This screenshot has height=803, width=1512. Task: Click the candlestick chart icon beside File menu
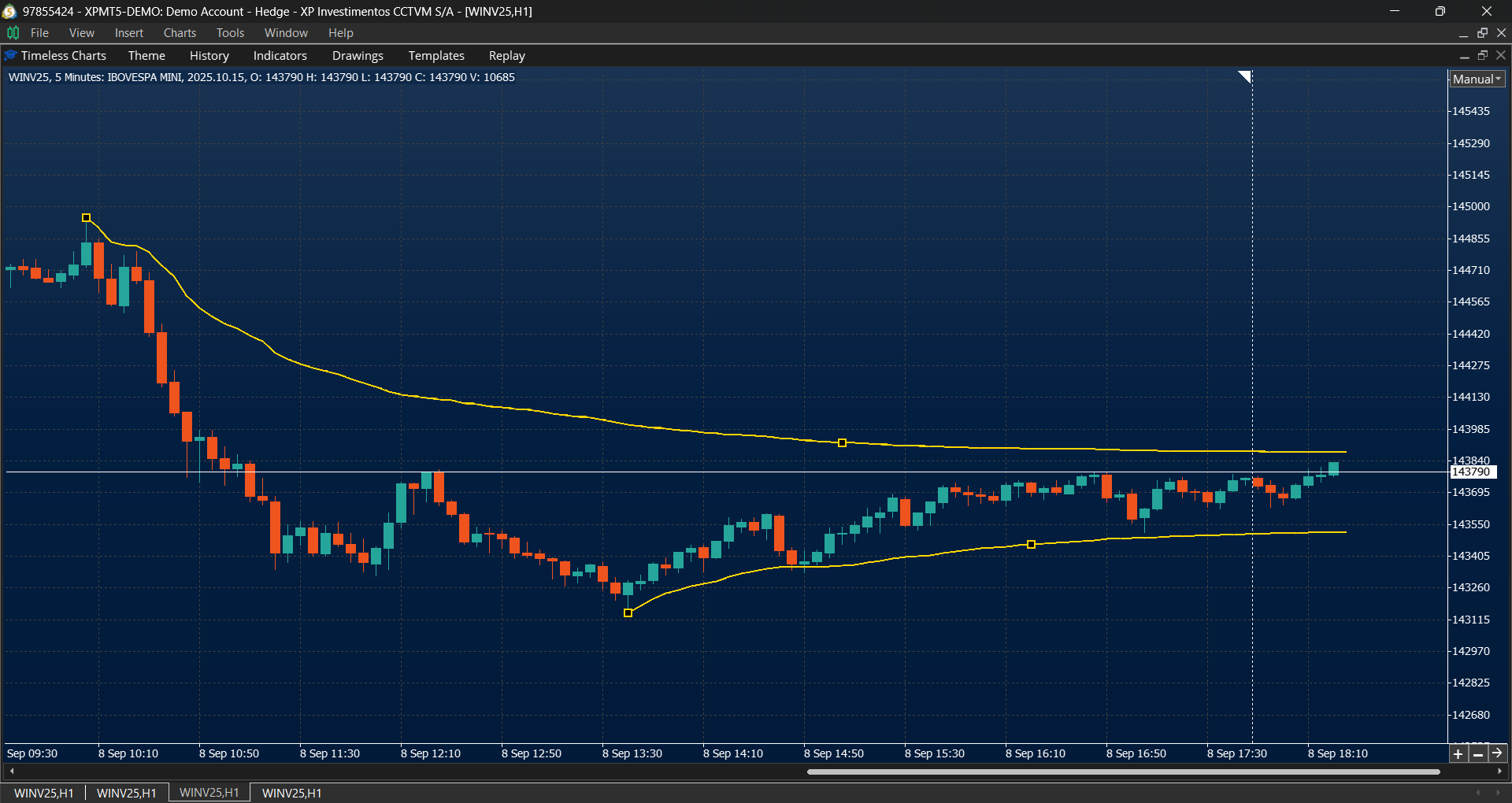click(x=12, y=32)
